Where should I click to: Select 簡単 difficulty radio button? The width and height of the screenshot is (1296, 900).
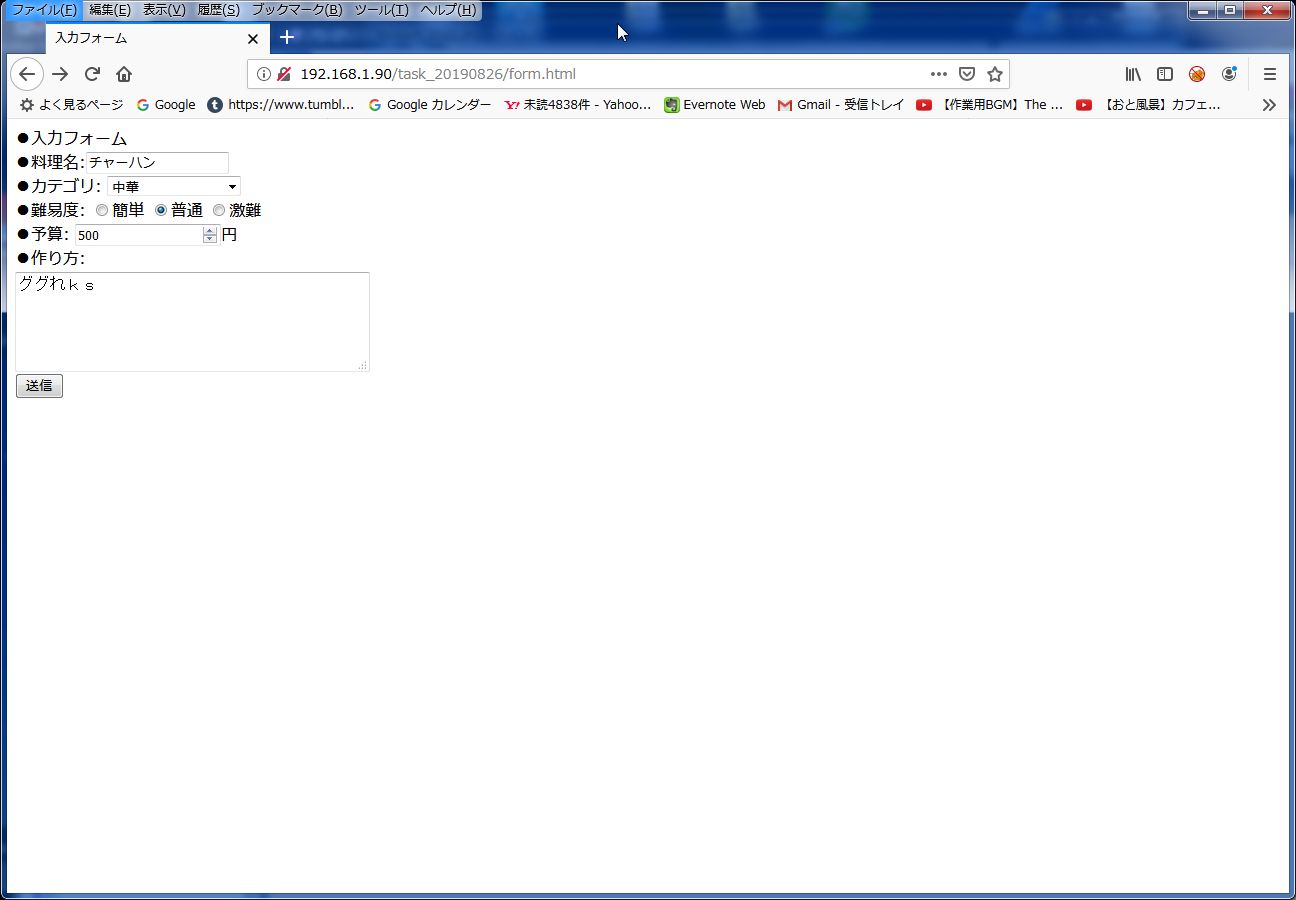[x=102, y=210]
